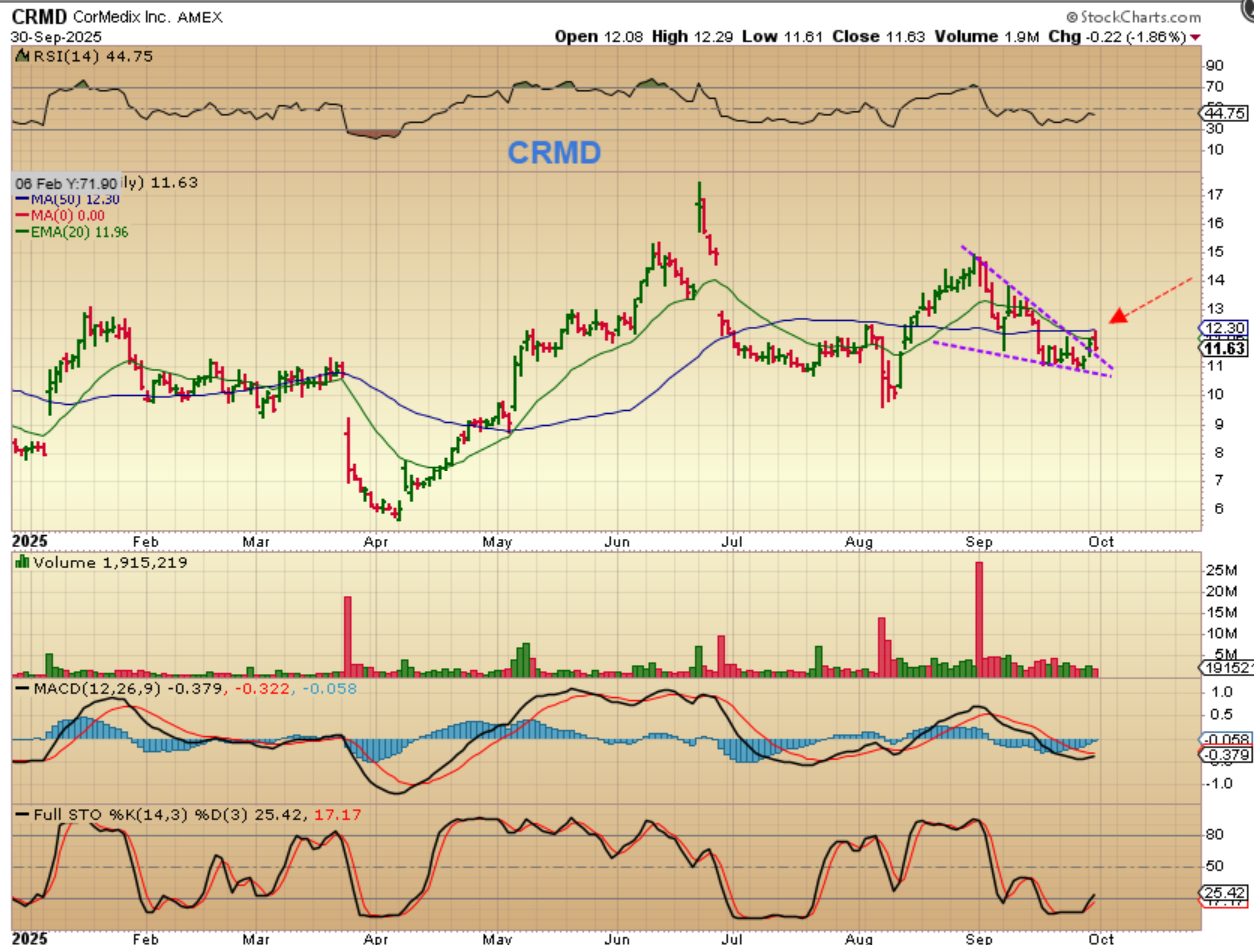
Task: Click the copyright symbol beside StockCharts.com
Action: [x=1072, y=18]
